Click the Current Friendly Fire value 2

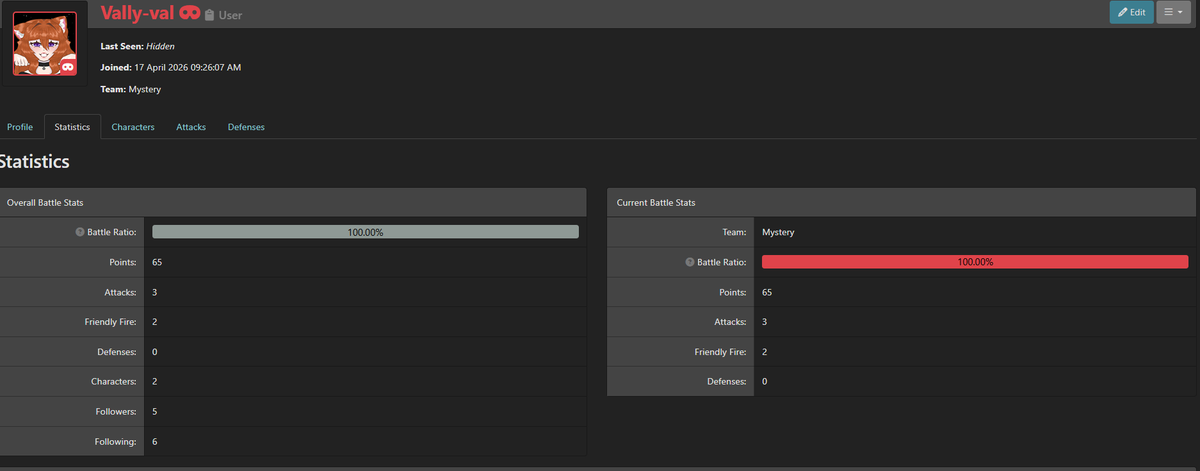coord(764,352)
